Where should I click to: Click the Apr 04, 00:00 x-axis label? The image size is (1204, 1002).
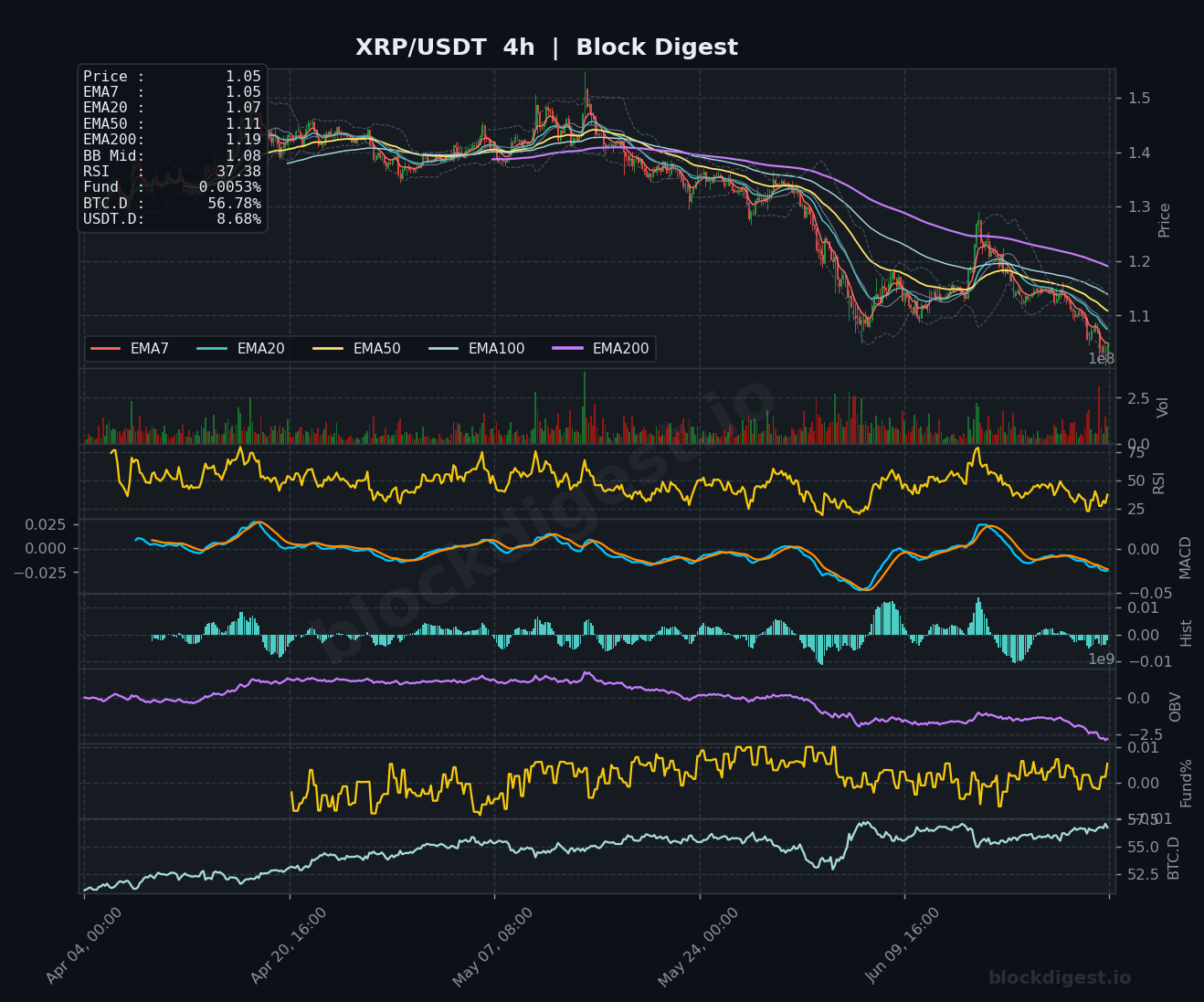84,946
